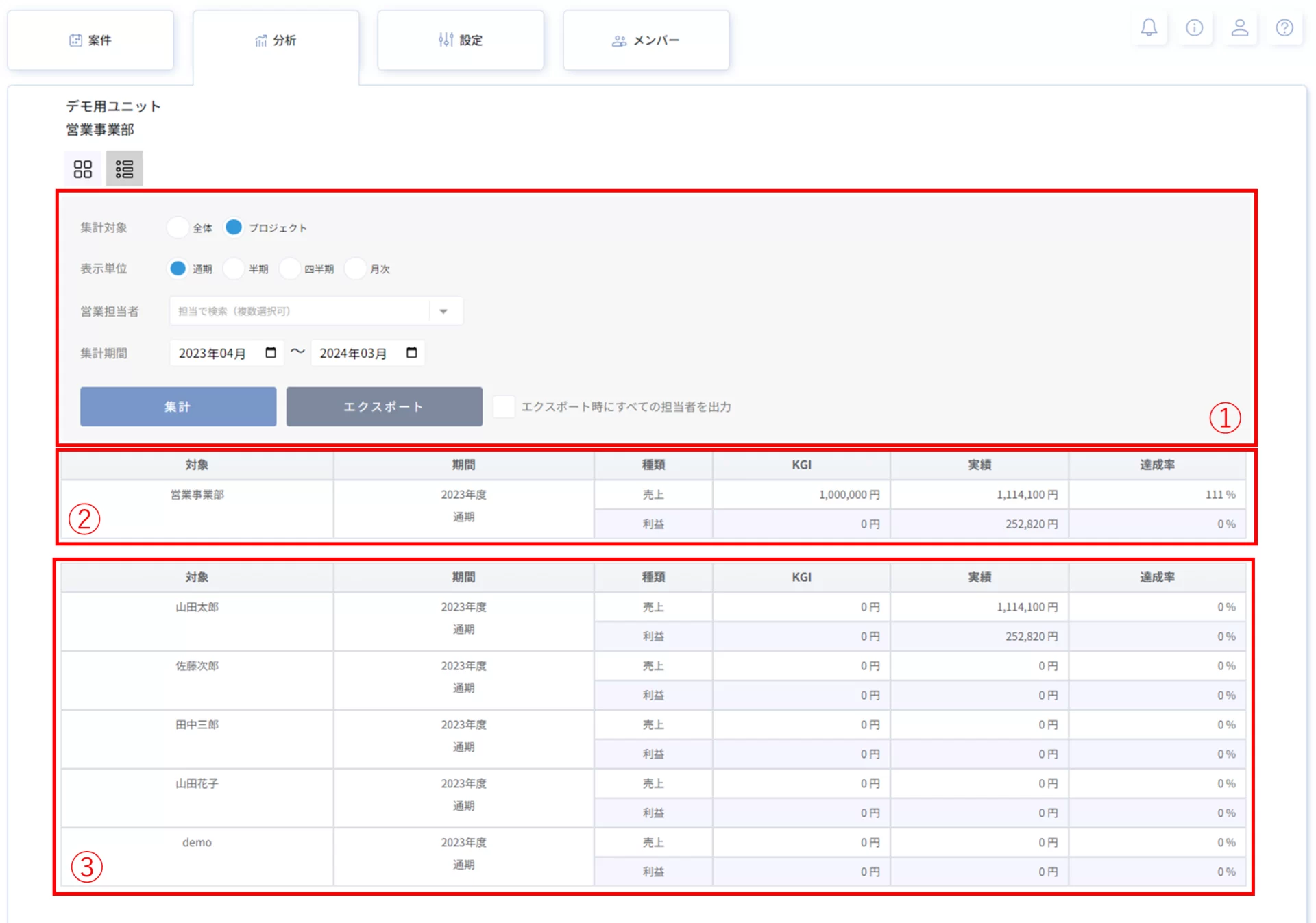The width and height of the screenshot is (1316, 923).
Task: Click the 佐藤次郎 row name
Action: (x=197, y=666)
